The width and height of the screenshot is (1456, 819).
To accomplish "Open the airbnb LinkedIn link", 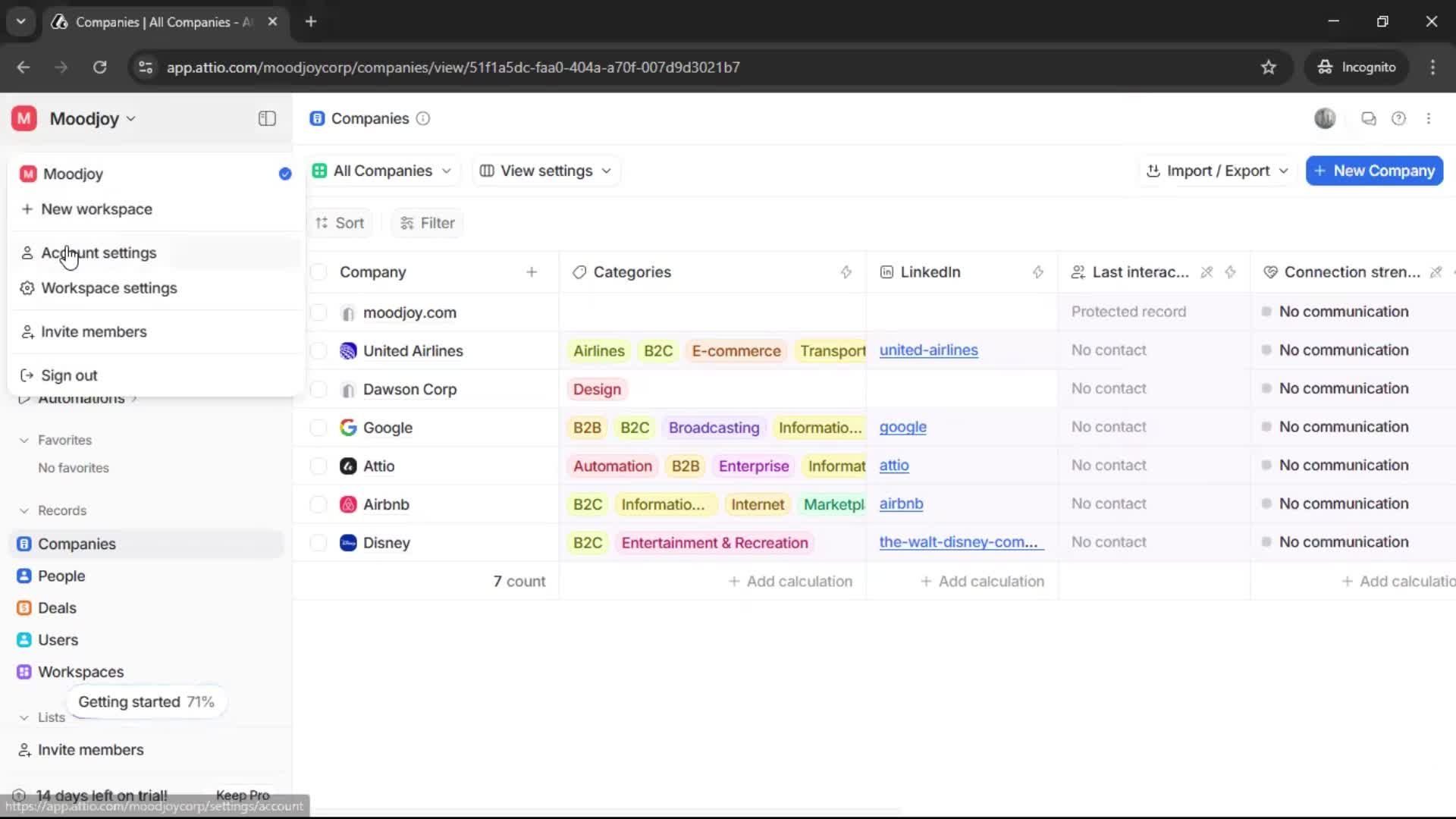I will [901, 504].
